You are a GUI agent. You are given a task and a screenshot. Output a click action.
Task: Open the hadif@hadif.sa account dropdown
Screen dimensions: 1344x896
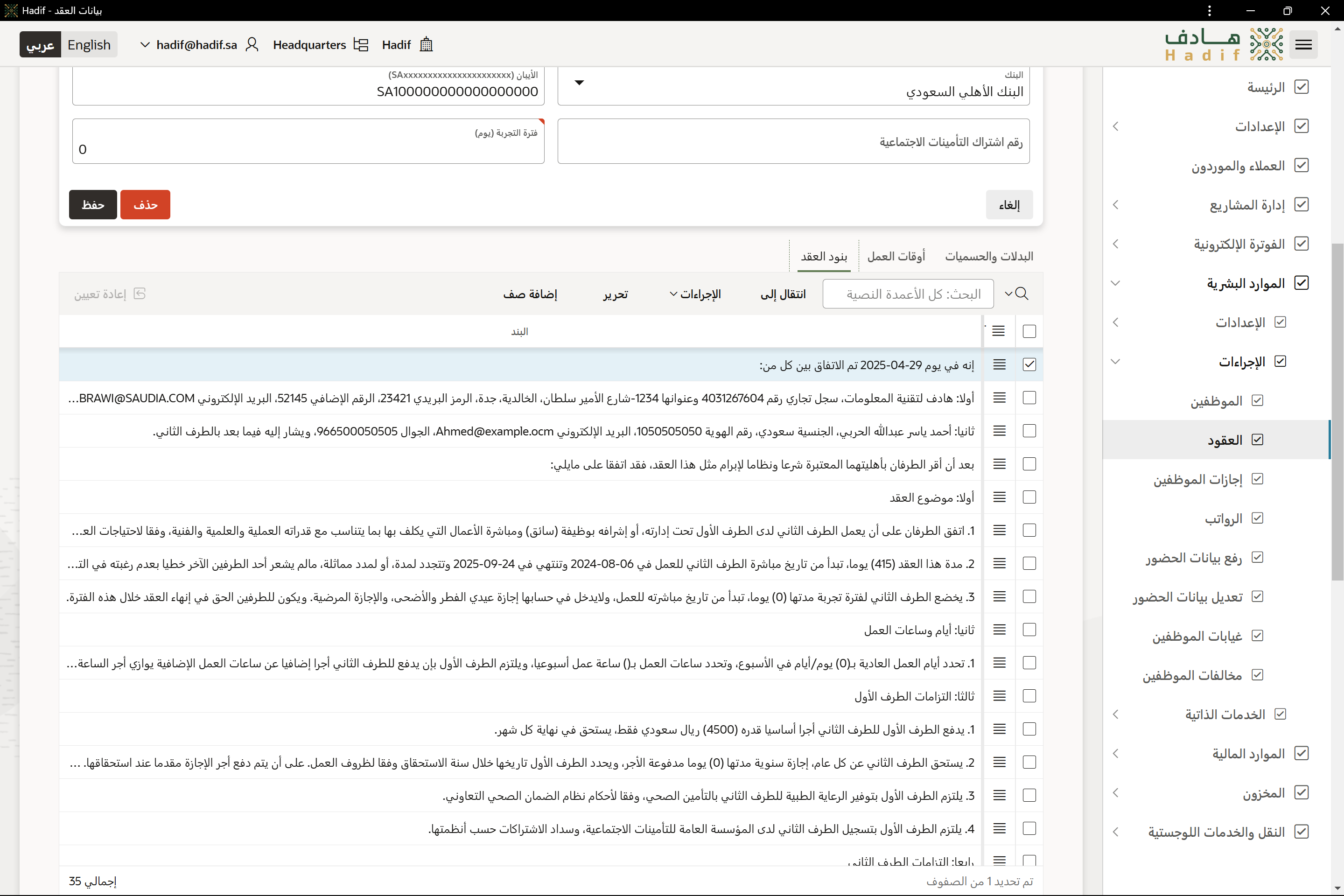[145, 45]
